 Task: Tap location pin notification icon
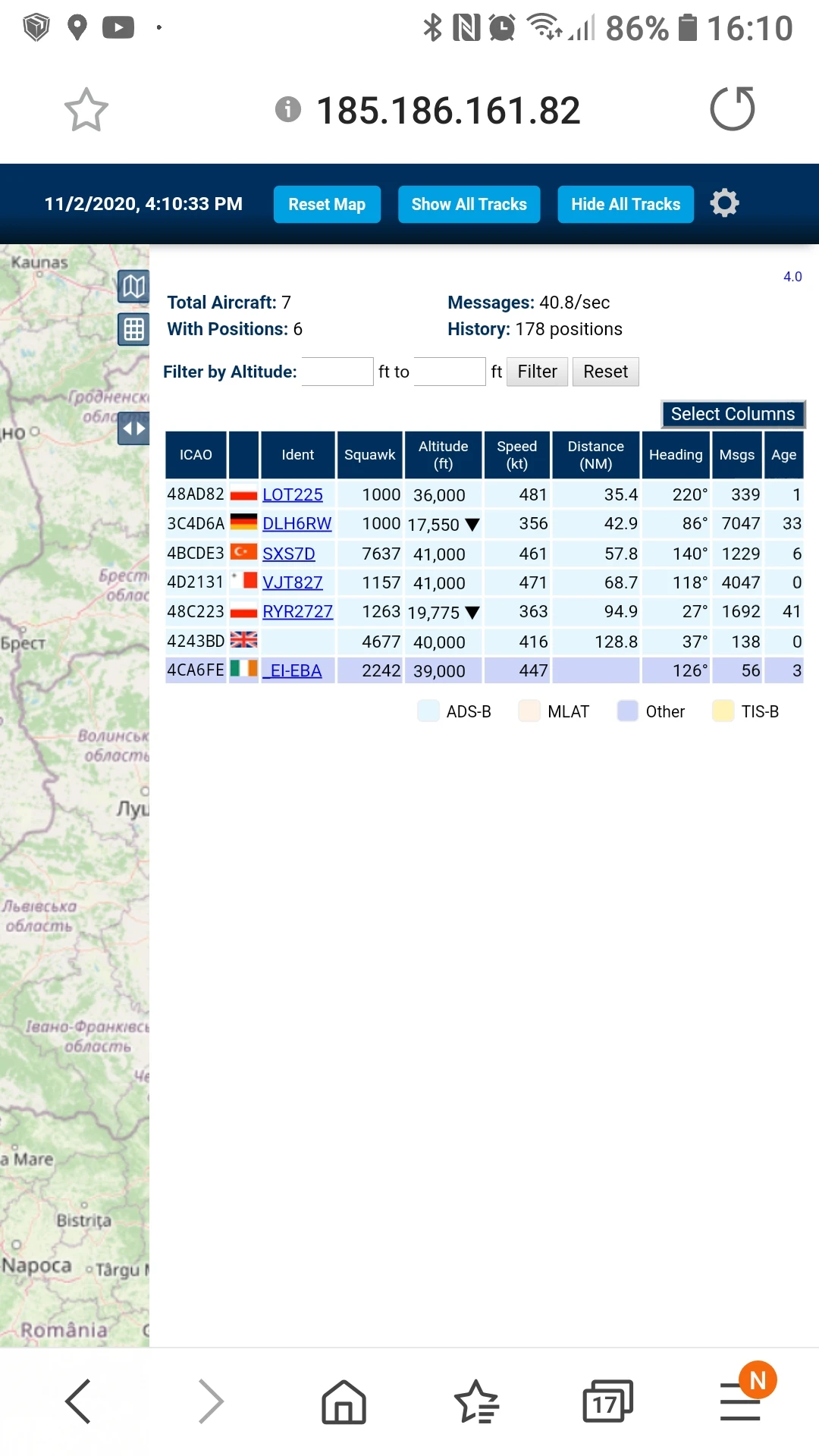(77, 28)
